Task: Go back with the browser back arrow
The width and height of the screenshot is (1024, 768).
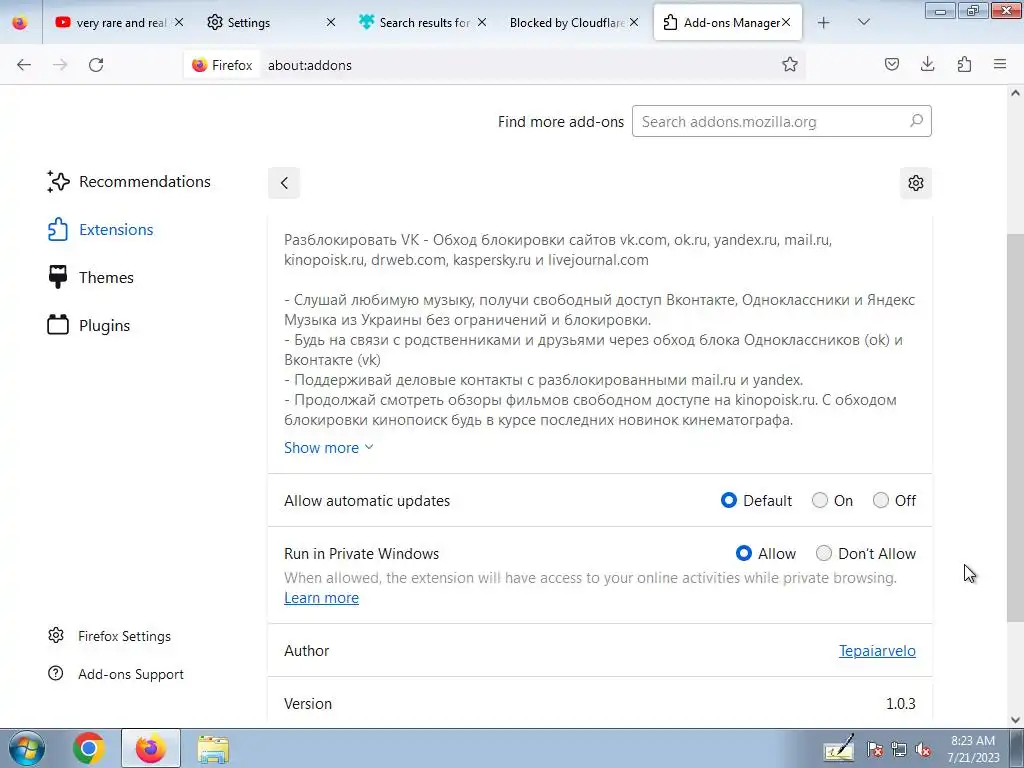Action: 24,65
